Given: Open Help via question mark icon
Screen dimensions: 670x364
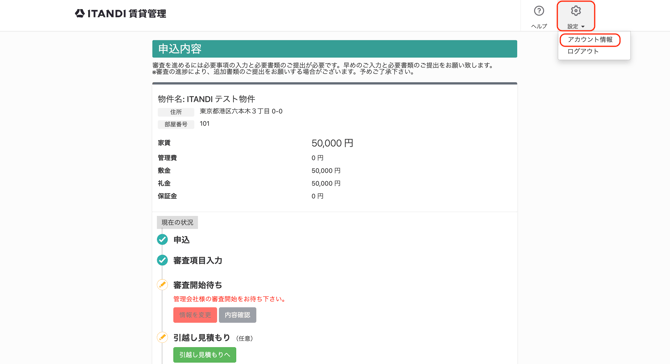Looking at the screenshot, I should click(x=539, y=11).
